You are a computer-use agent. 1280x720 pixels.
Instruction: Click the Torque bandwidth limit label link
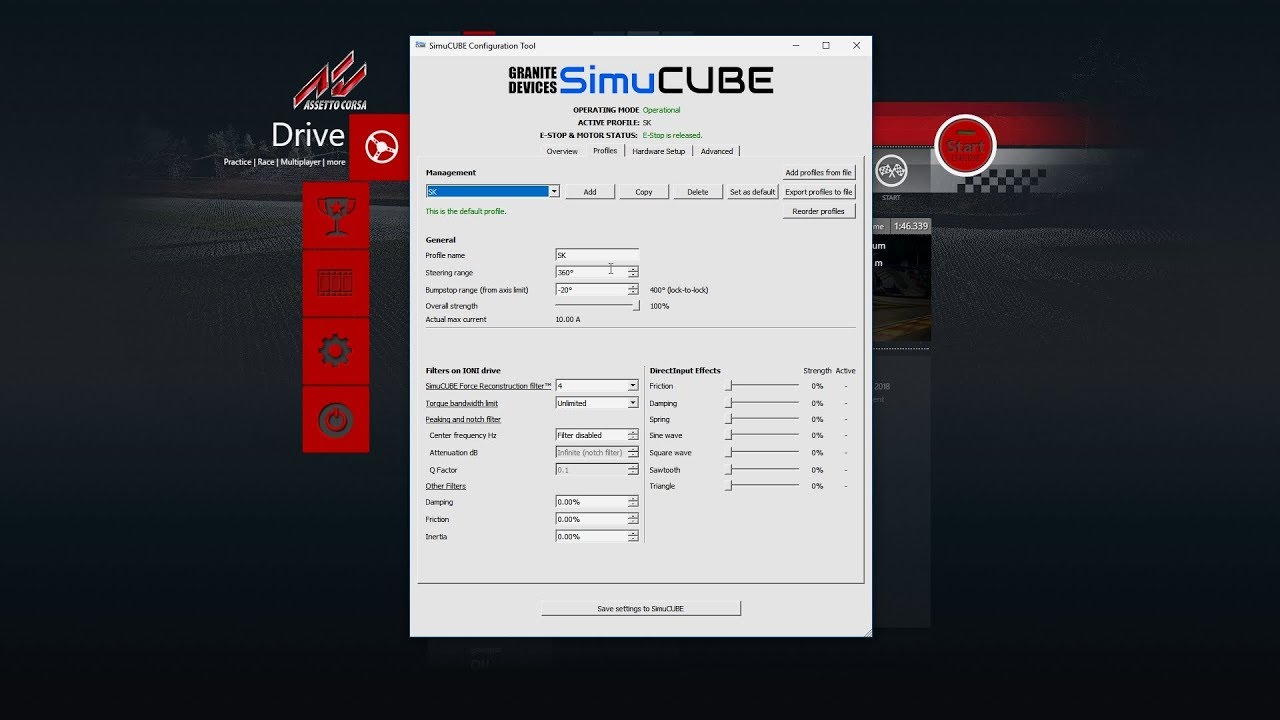tap(461, 403)
